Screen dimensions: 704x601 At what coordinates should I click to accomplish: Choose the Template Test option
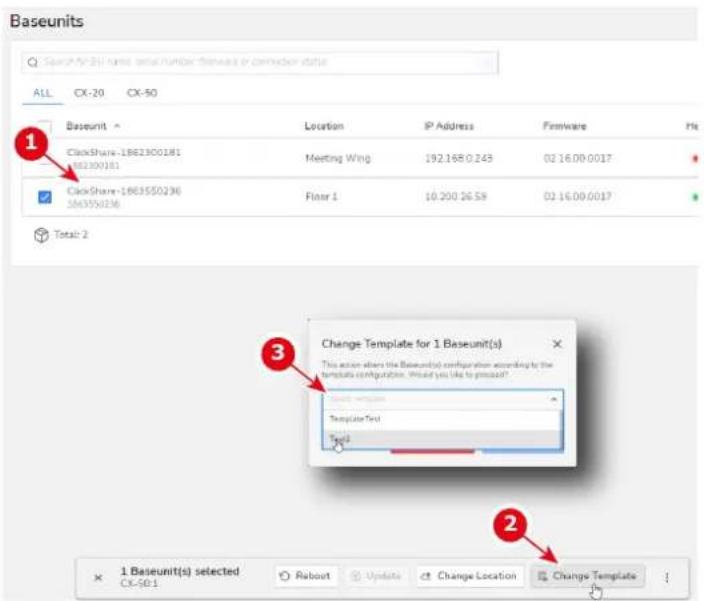click(442, 419)
